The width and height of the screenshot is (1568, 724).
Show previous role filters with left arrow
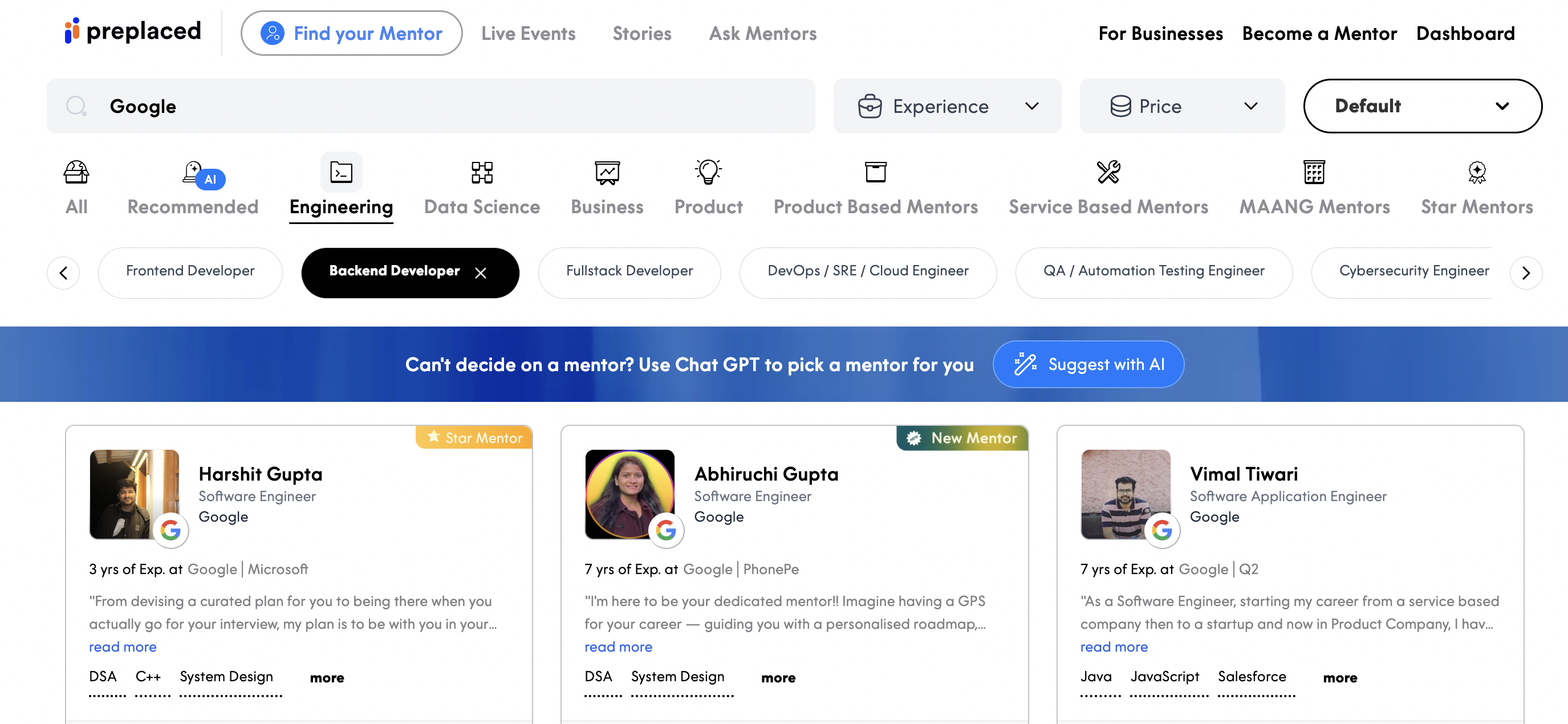tap(63, 272)
